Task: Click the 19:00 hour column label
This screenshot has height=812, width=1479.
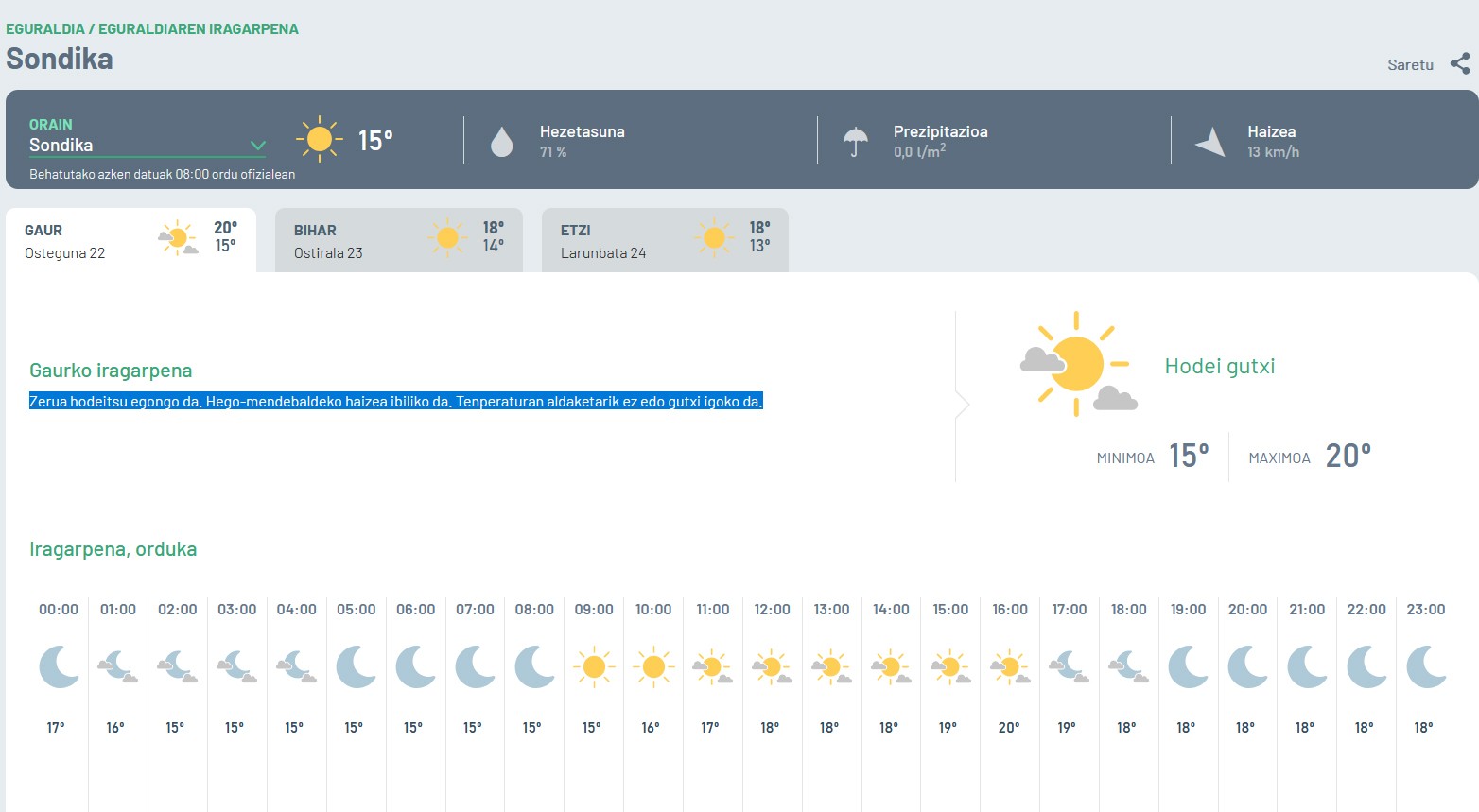Action: tap(1188, 610)
